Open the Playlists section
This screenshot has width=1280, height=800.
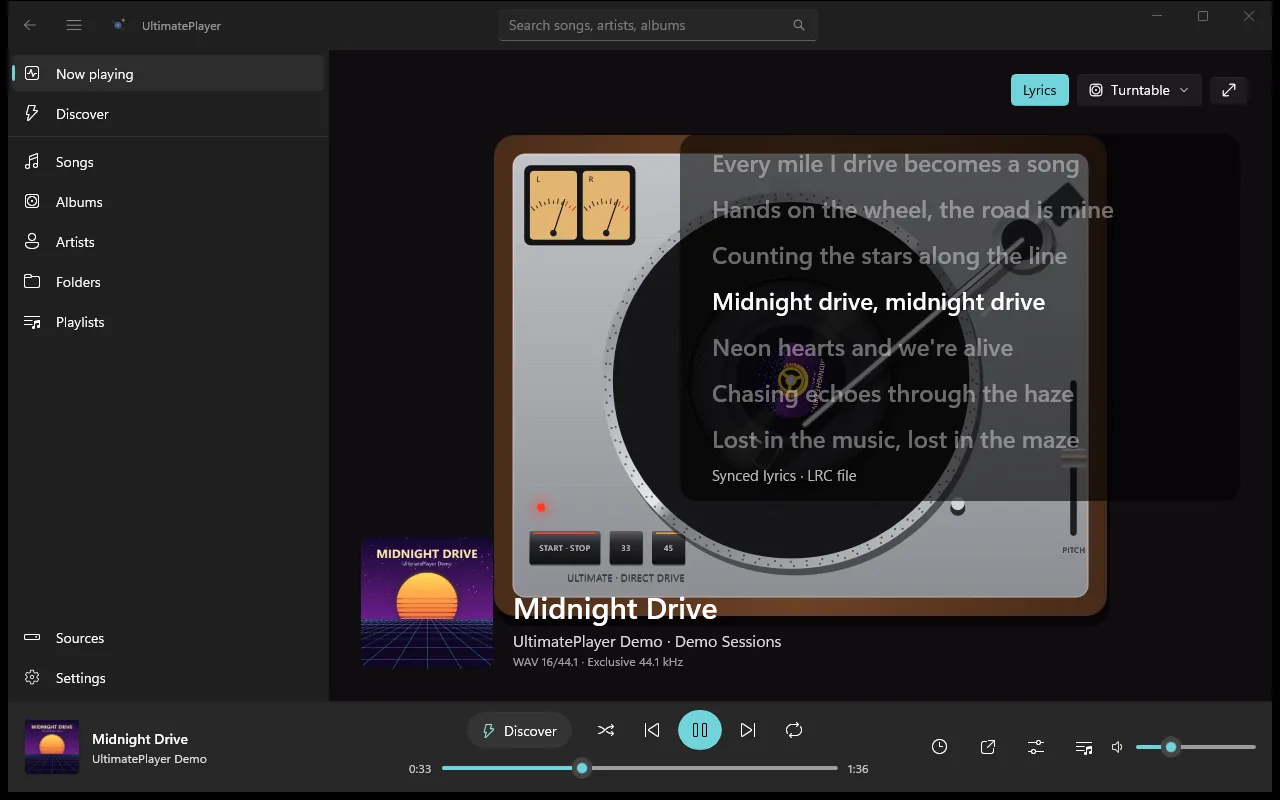click(x=168, y=322)
